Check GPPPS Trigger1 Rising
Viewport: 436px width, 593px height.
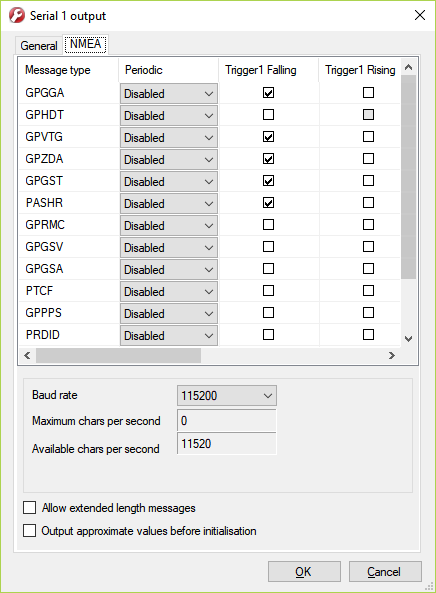[368, 312]
